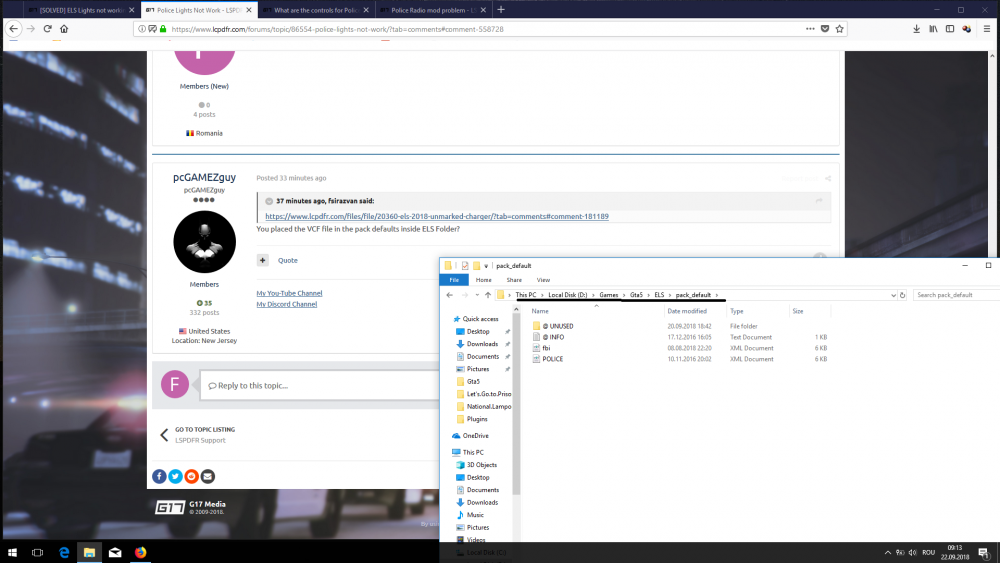Viewport: 1000px width, 563px height.
Task: Click the Gta5 breadcrumb segment
Action: tap(636, 295)
